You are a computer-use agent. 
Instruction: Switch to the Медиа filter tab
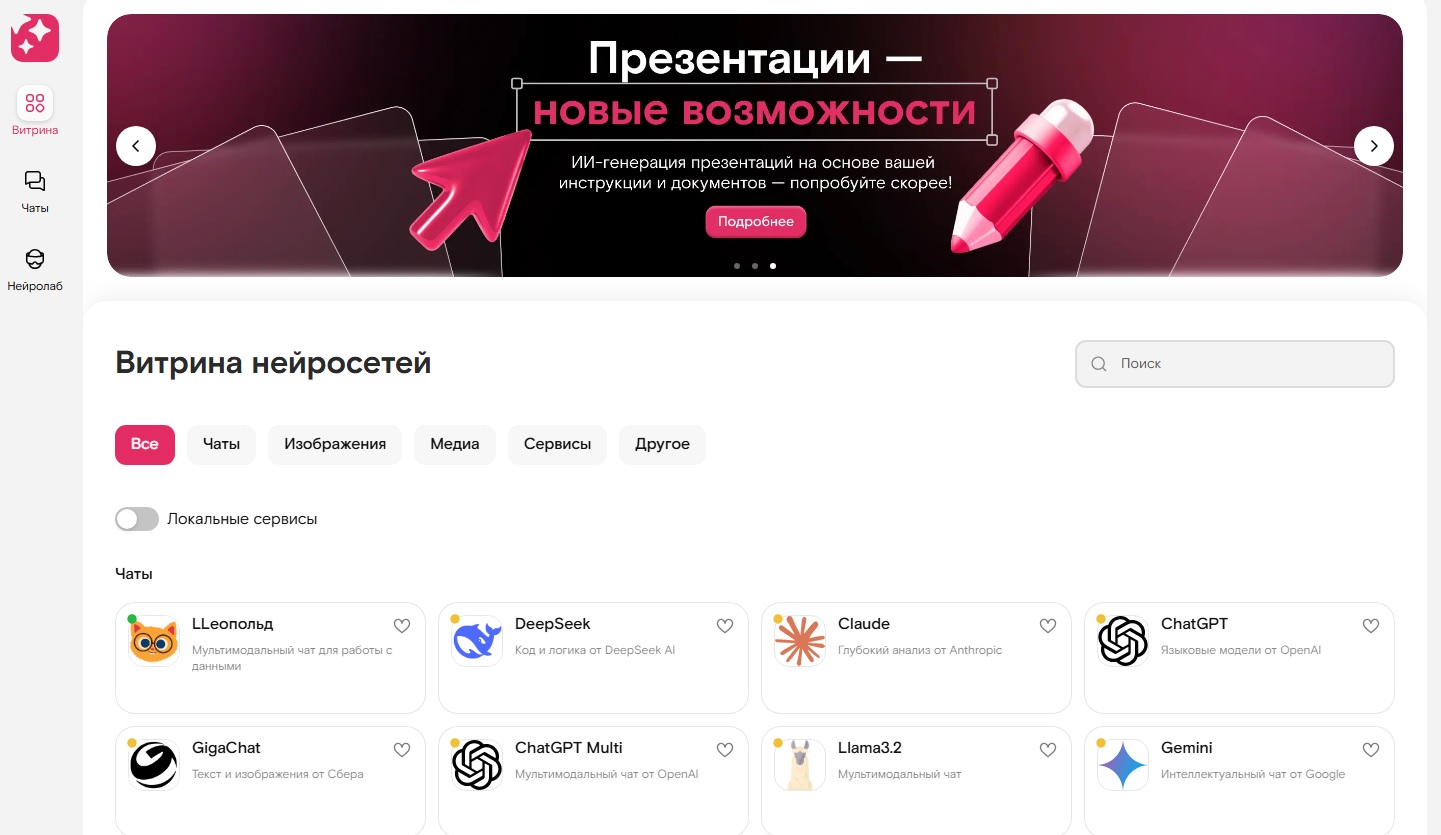pyautogui.click(x=455, y=444)
